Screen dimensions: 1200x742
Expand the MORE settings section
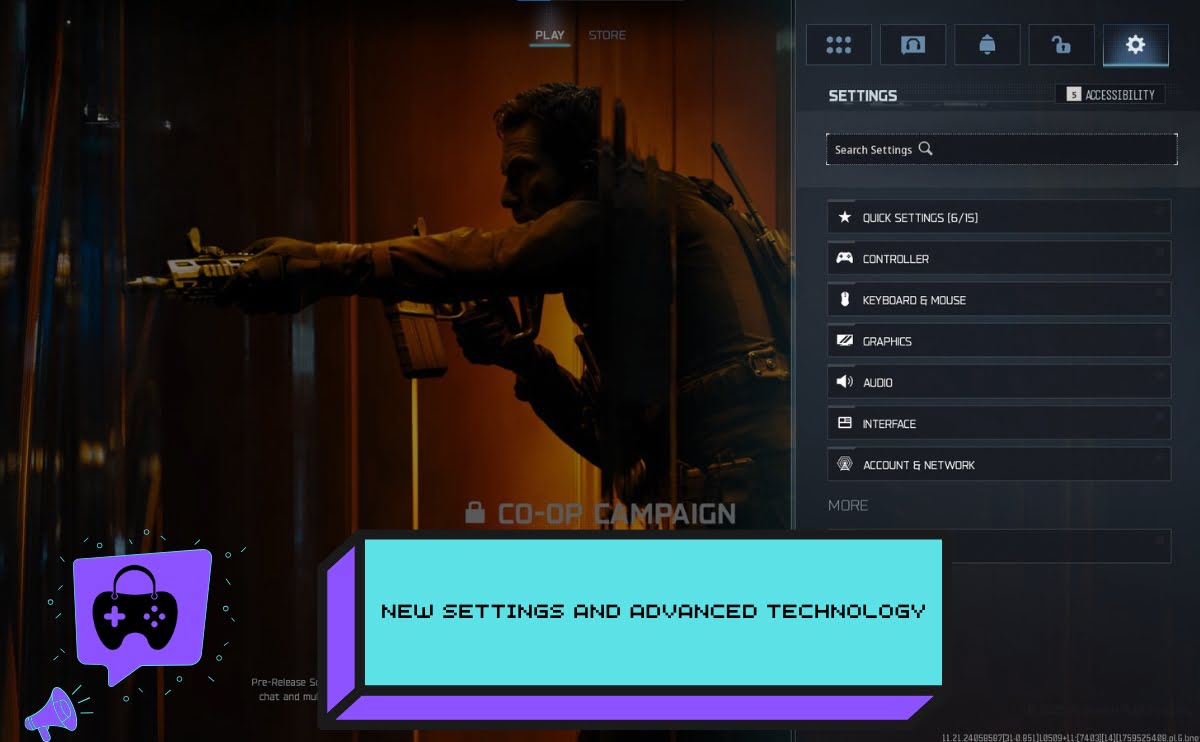(x=848, y=505)
